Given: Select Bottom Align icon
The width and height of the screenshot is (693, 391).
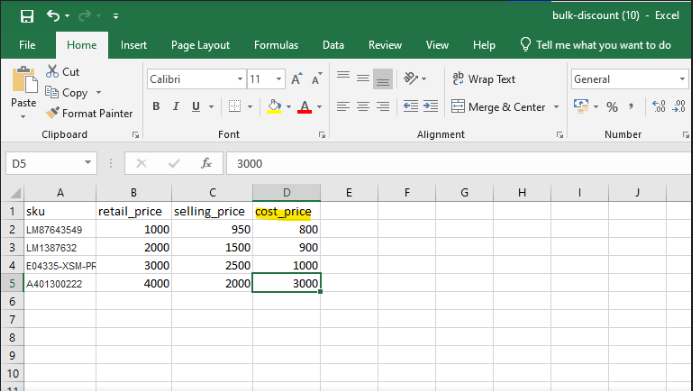Looking at the screenshot, I should [x=383, y=79].
